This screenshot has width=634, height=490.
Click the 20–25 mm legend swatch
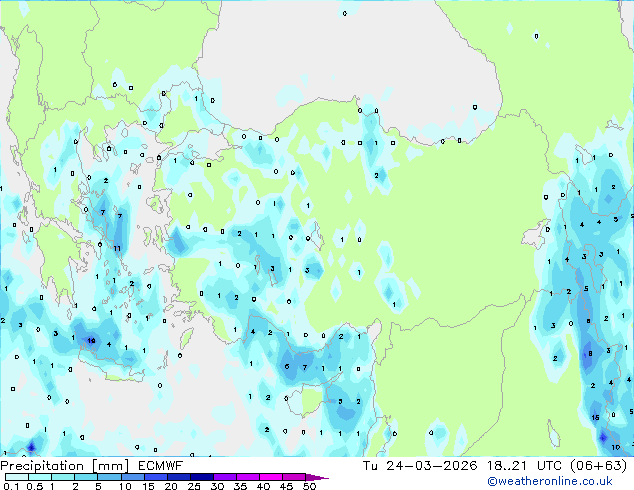[178, 477]
